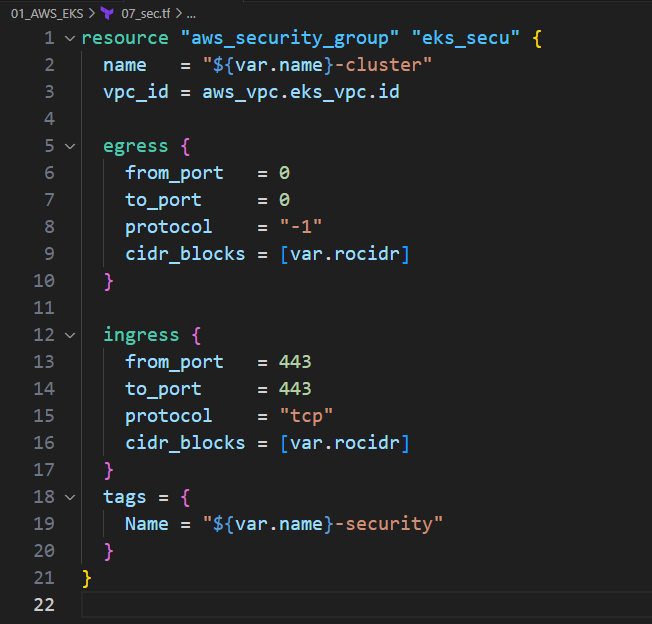Click cidr_blocks attribute on line 16
652x624 pixels.
(185, 444)
